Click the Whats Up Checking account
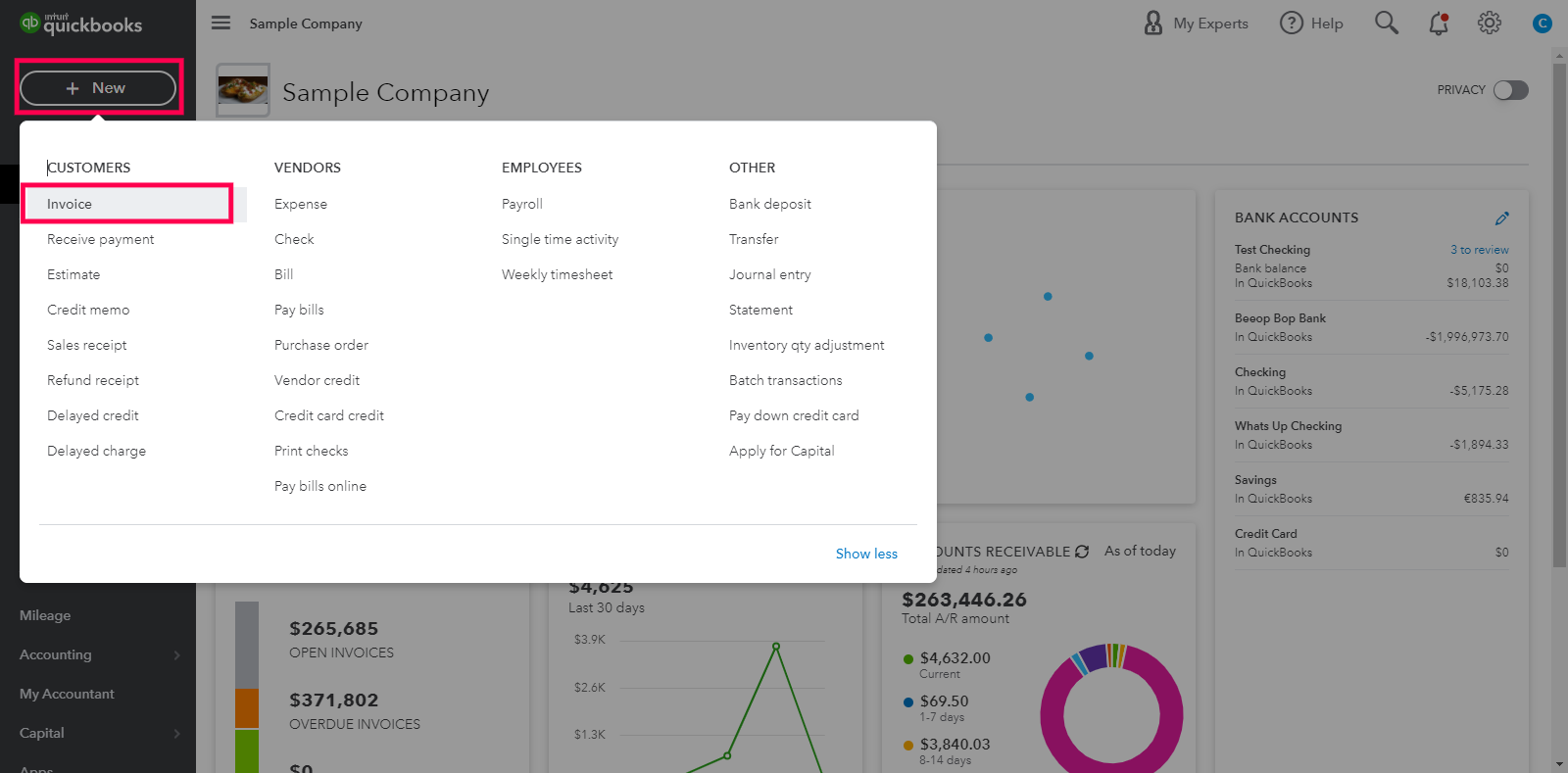The height and width of the screenshot is (773, 1568). [1288, 426]
